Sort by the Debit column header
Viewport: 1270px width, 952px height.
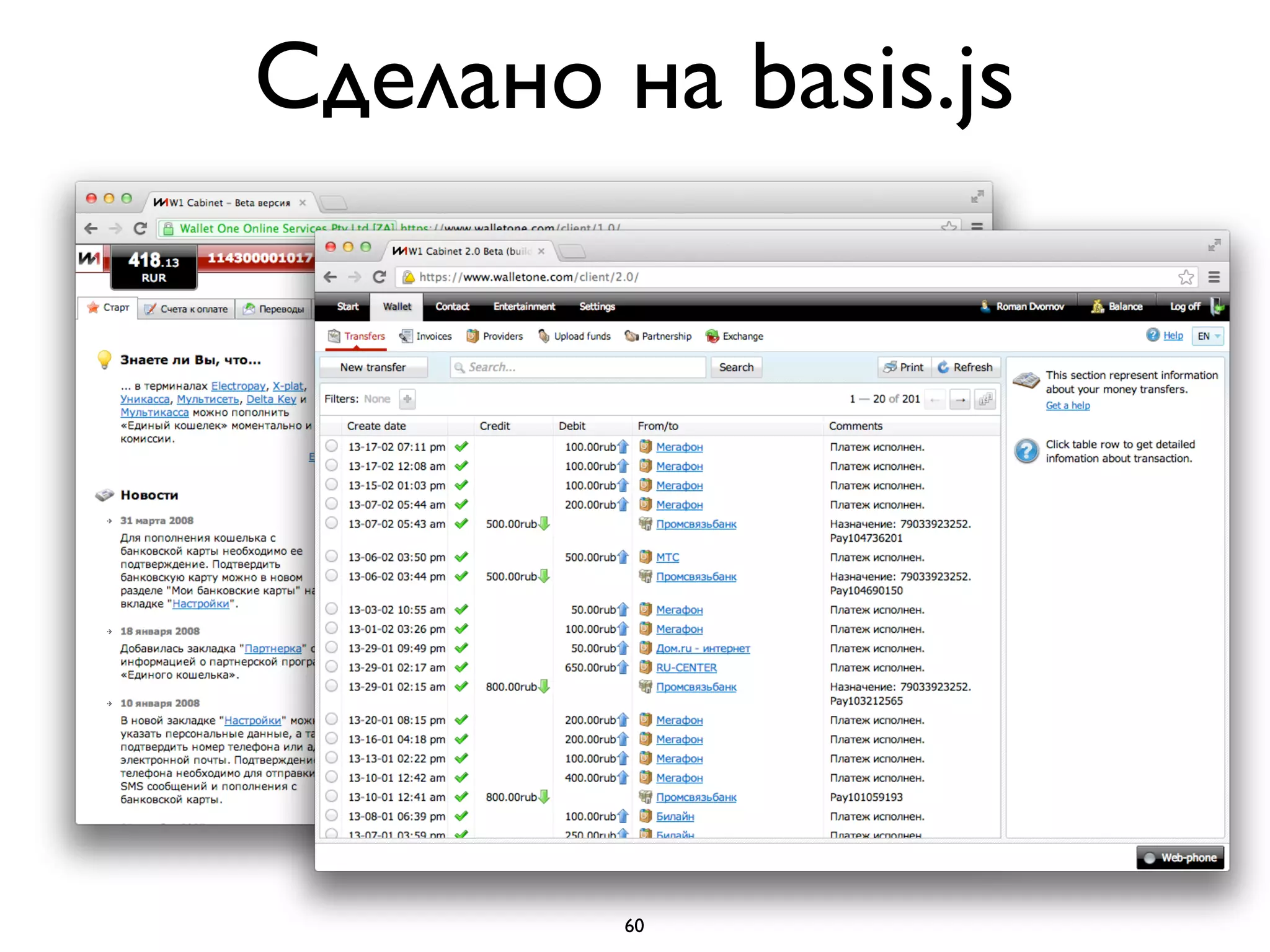pyautogui.click(x=572, y=426)
